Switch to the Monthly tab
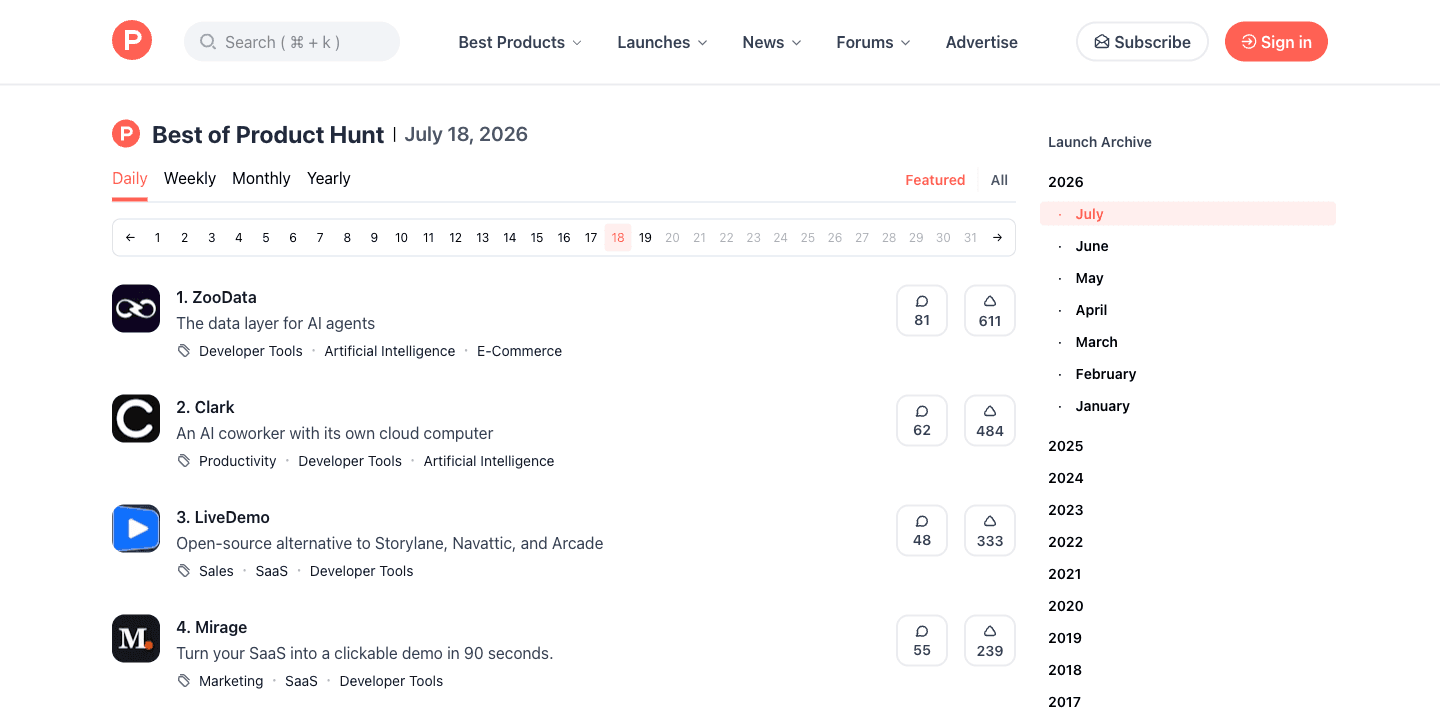Viewport: 1440px width, 720px height. point(261,178)
